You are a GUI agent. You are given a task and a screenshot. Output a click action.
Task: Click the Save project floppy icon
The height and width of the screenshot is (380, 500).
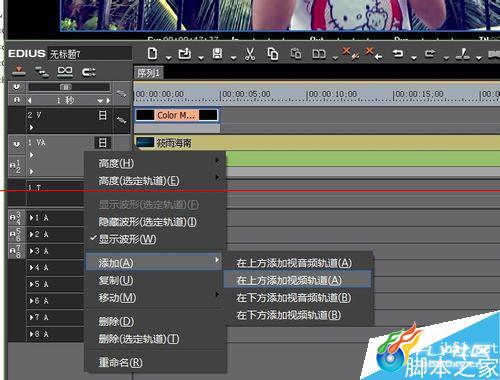(x=217, y=54)
